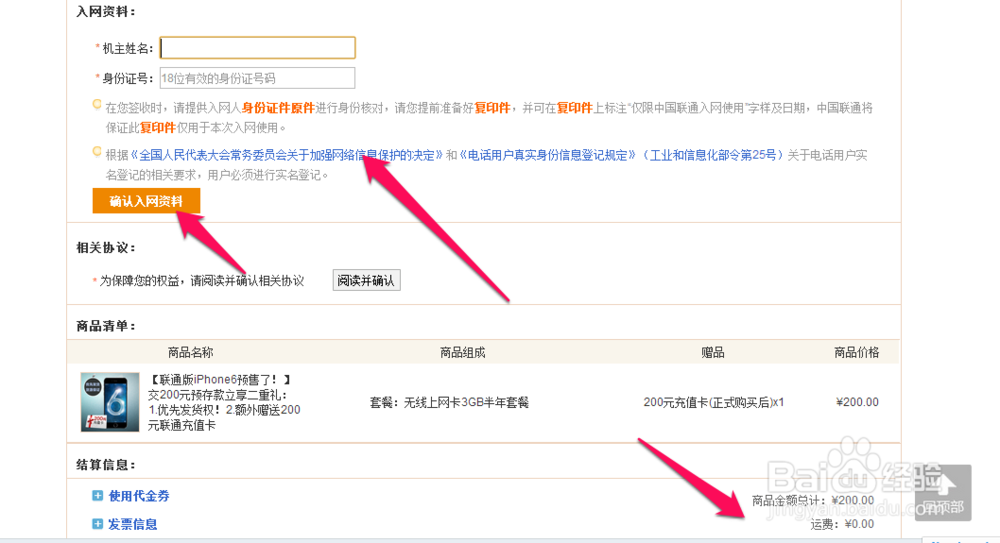Click the 相关协议 section heading

pyautogui.click(x=106, y=248)
